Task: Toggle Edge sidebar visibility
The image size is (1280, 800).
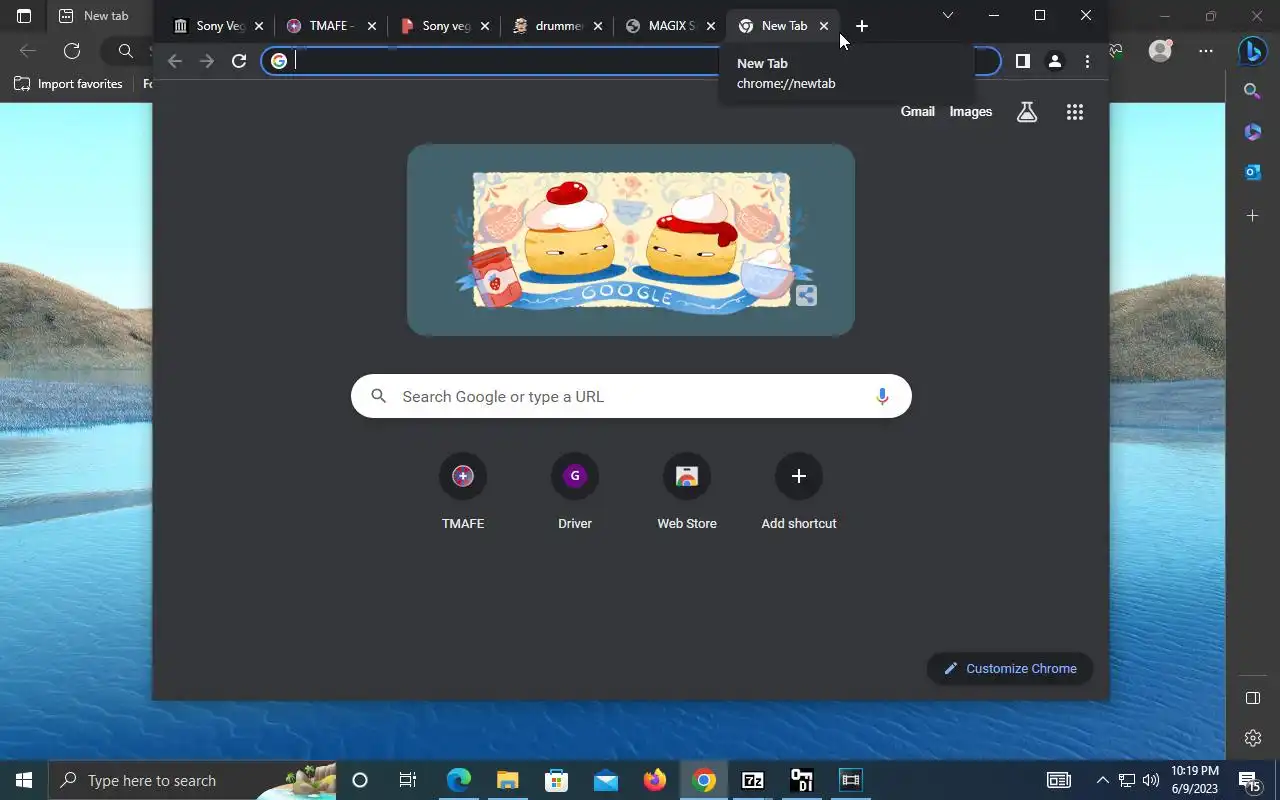Action: [1252, 698]
